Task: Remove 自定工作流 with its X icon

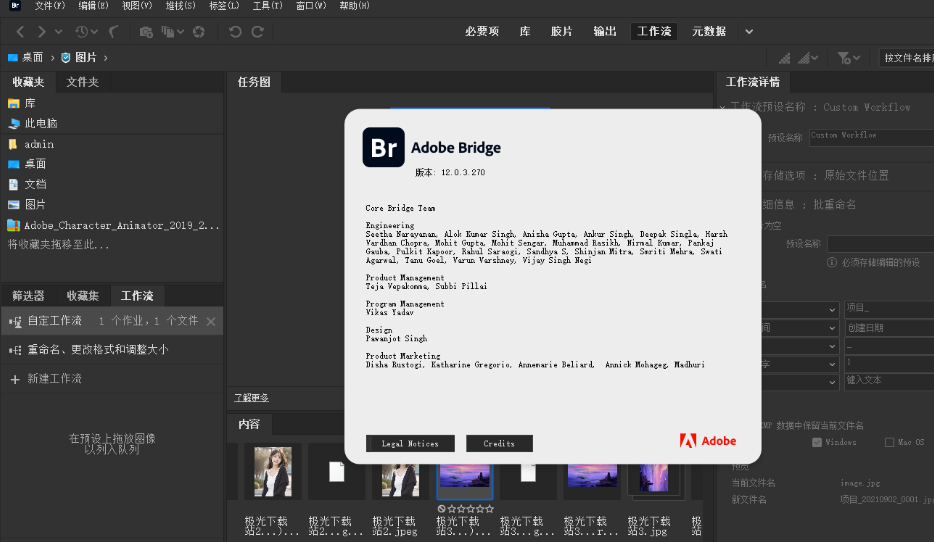Action: pyautogui.click(x=211, y=321)
